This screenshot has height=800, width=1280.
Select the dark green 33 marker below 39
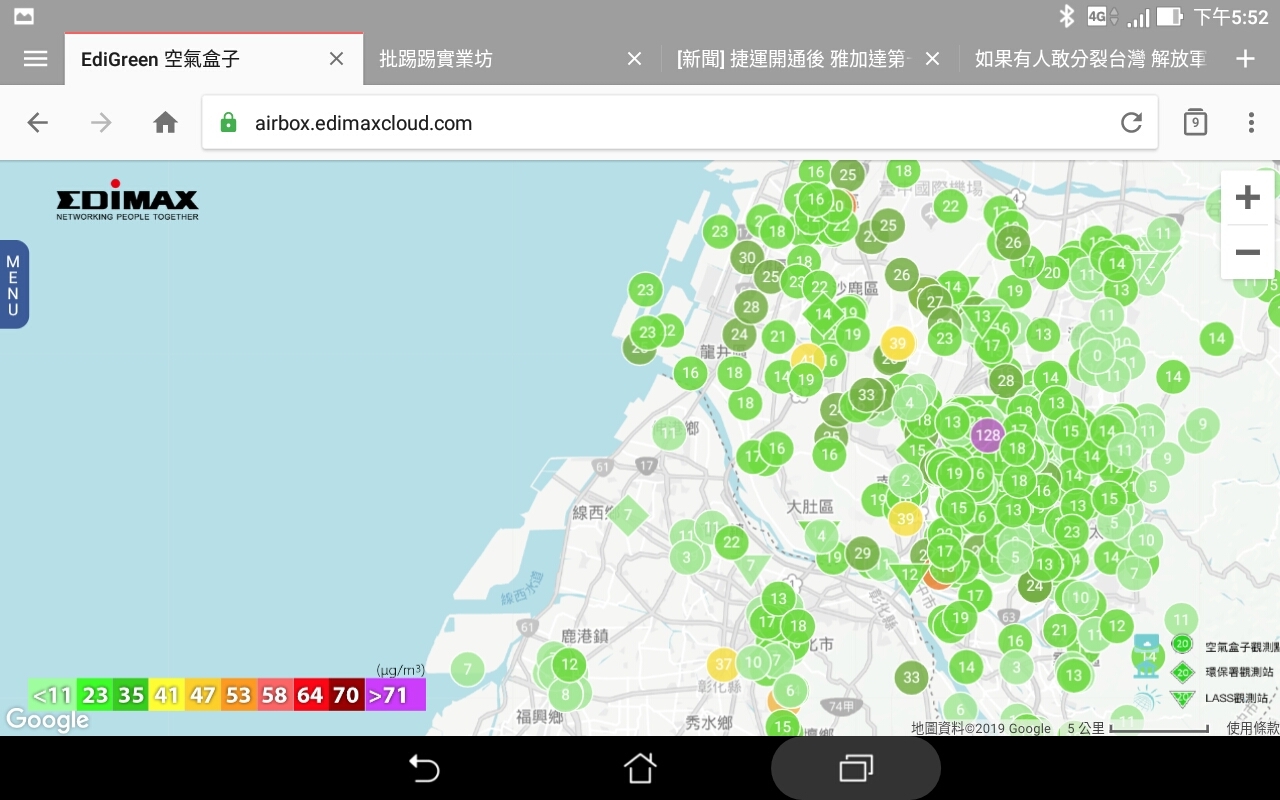click(866, 395)
